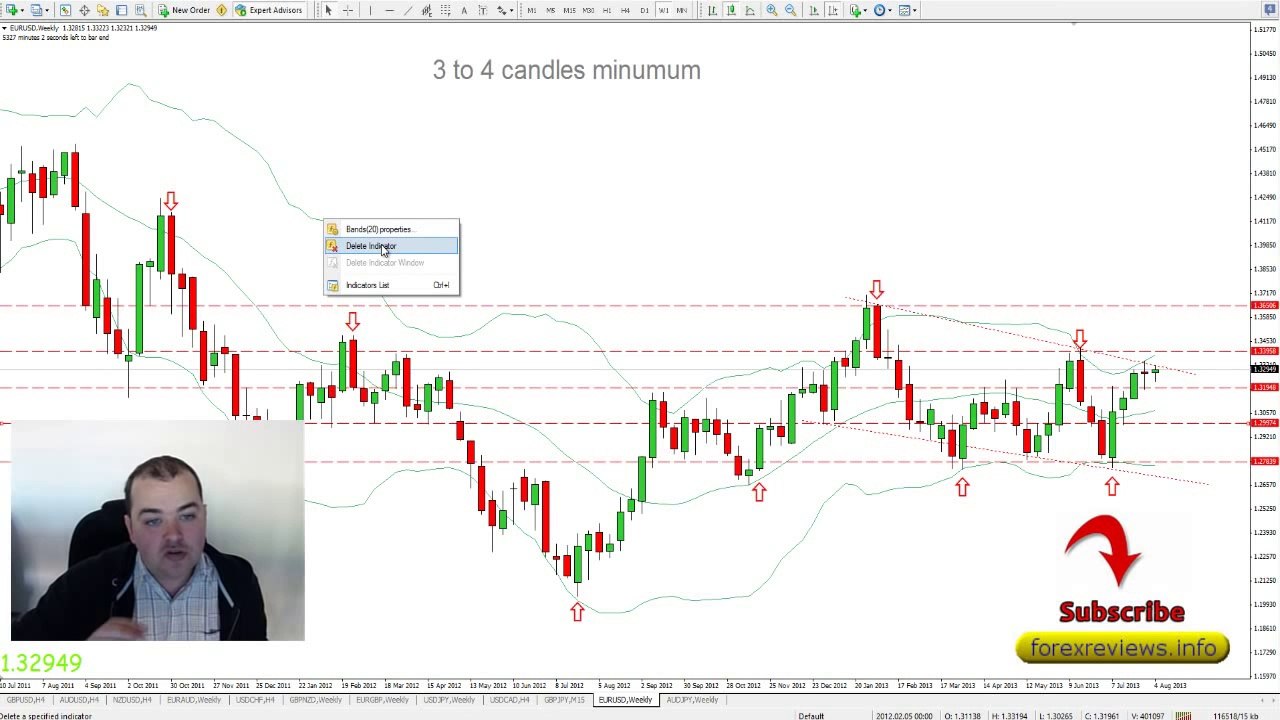
Task: Select the Crosshair tool
Action: pos(347,10)
